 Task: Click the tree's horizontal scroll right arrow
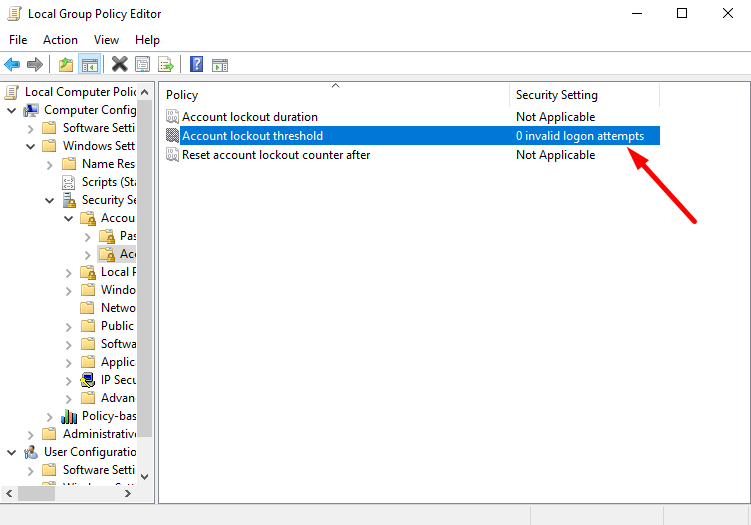point(128,493)
